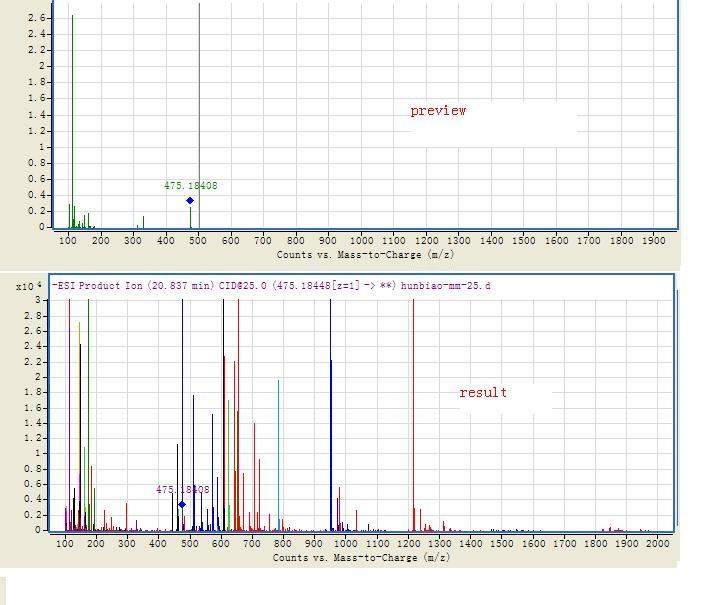The height and width of the screenshot is (605, 702).
Task: Click the gray vertical line near 500 in preview
Action: point(199,116)
